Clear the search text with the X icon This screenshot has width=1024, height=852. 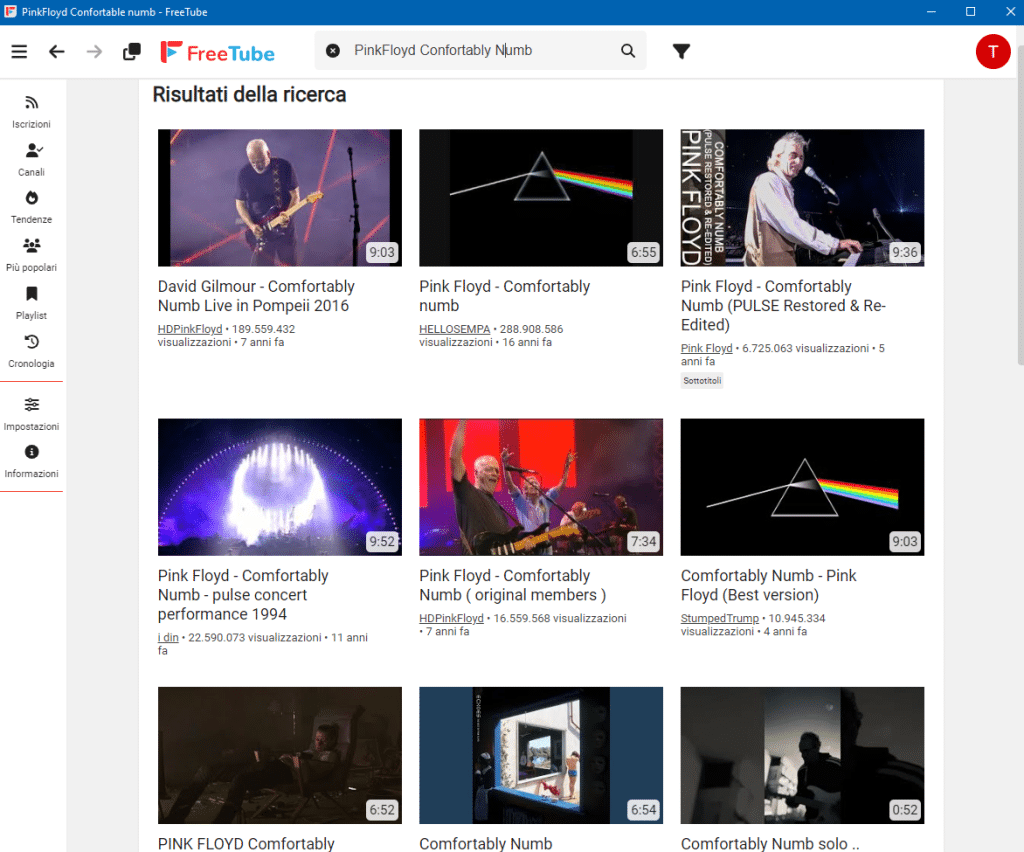click(332, 50)
